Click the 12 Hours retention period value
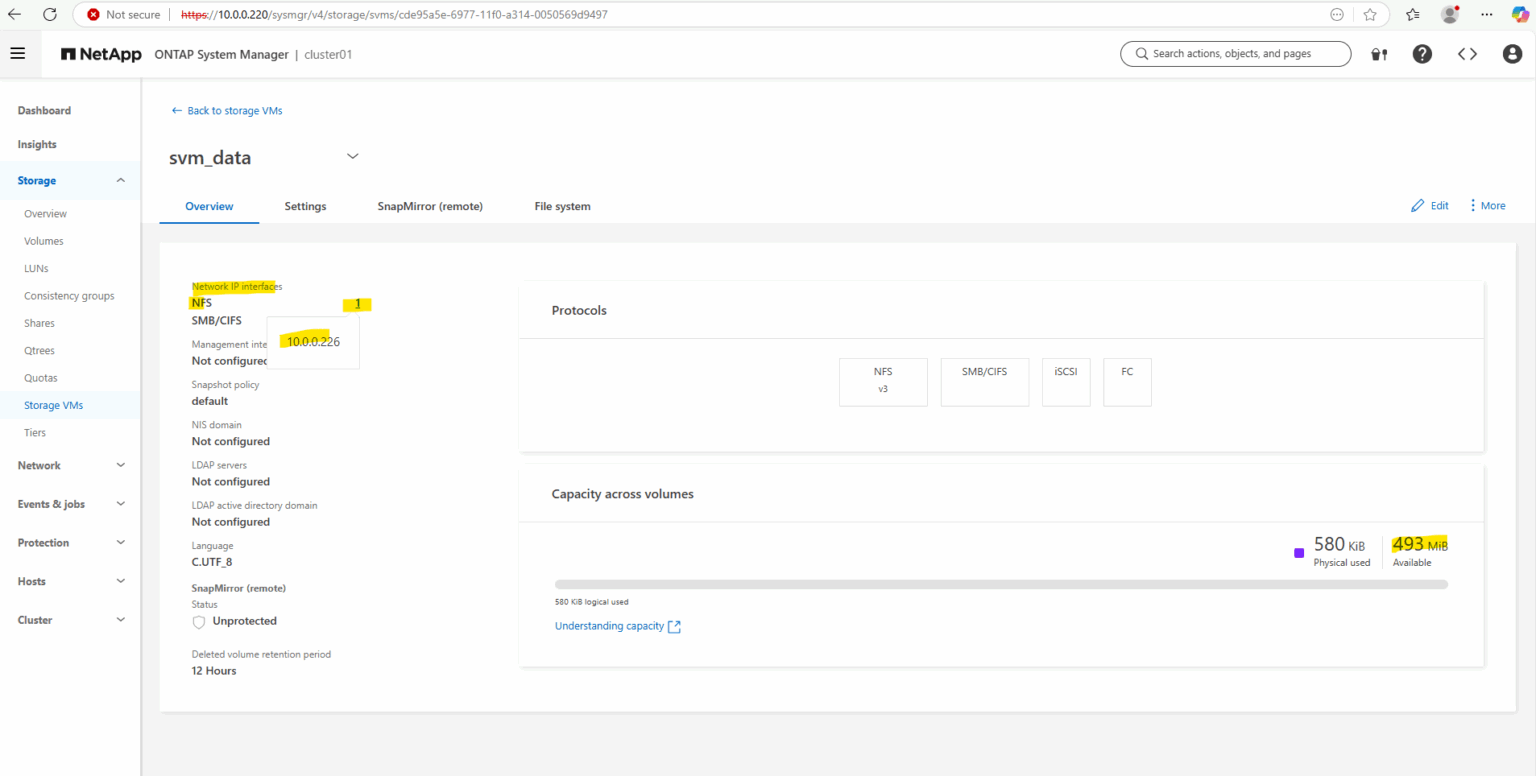 pyautogui.click(x=214, y=671)
